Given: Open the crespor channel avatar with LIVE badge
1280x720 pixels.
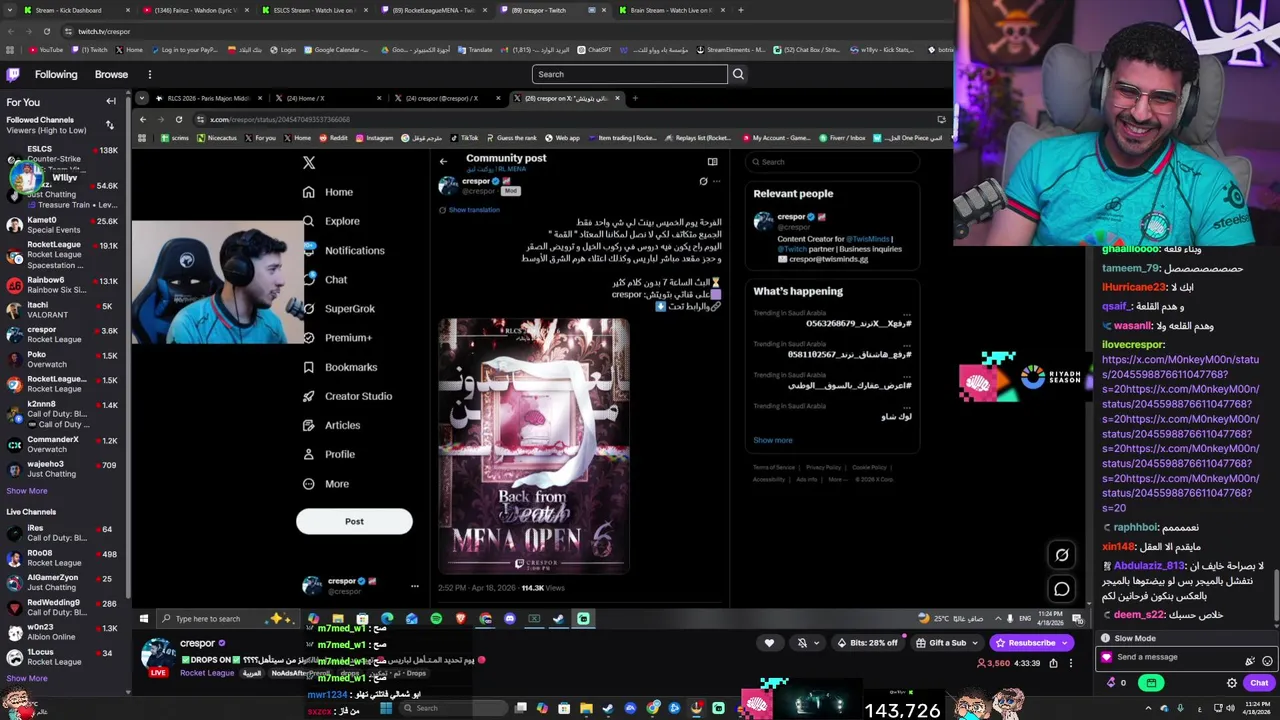Looking at the screenshot, I should (158, 656).
